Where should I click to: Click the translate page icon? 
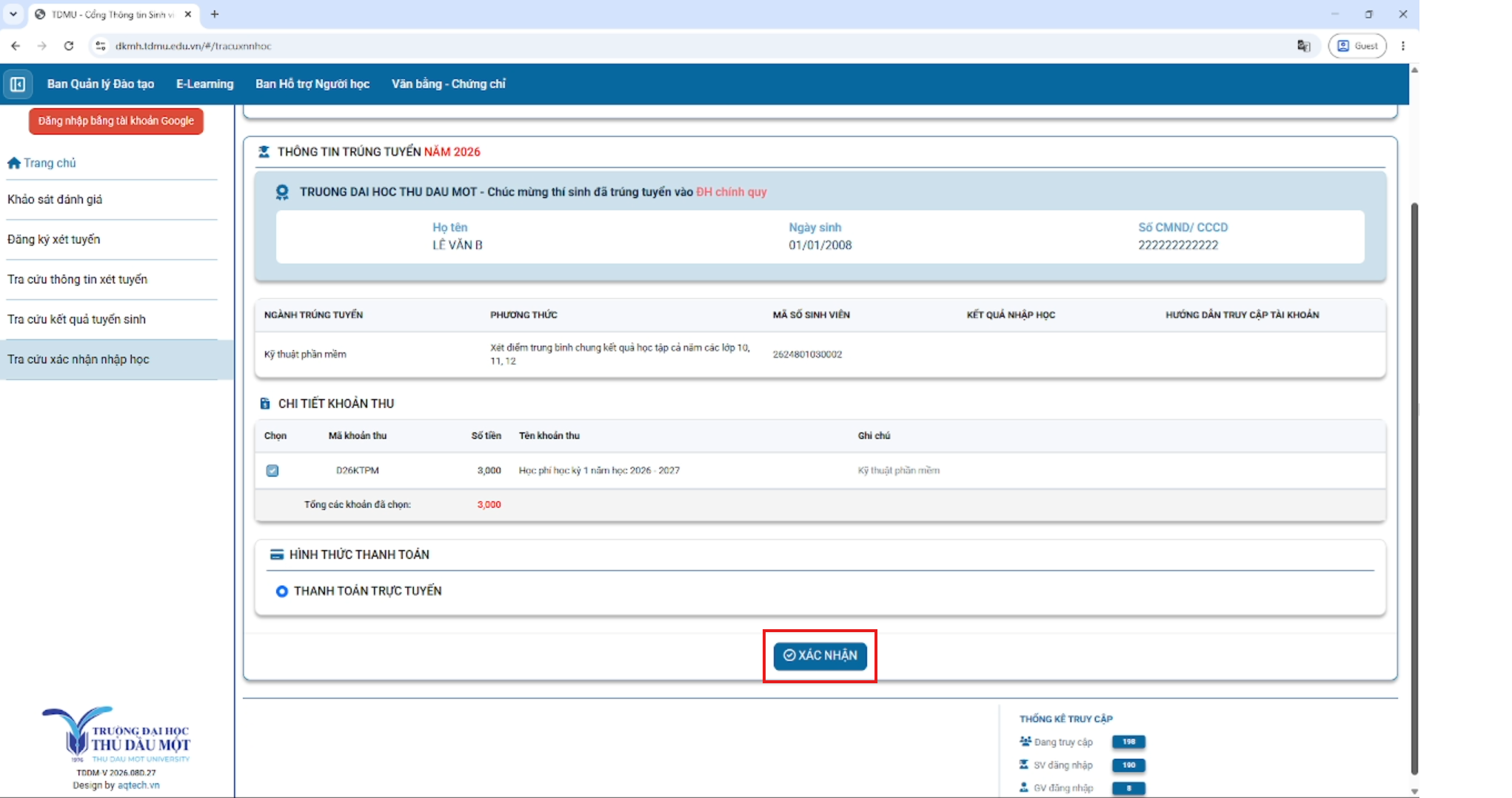click(1304, 46)
